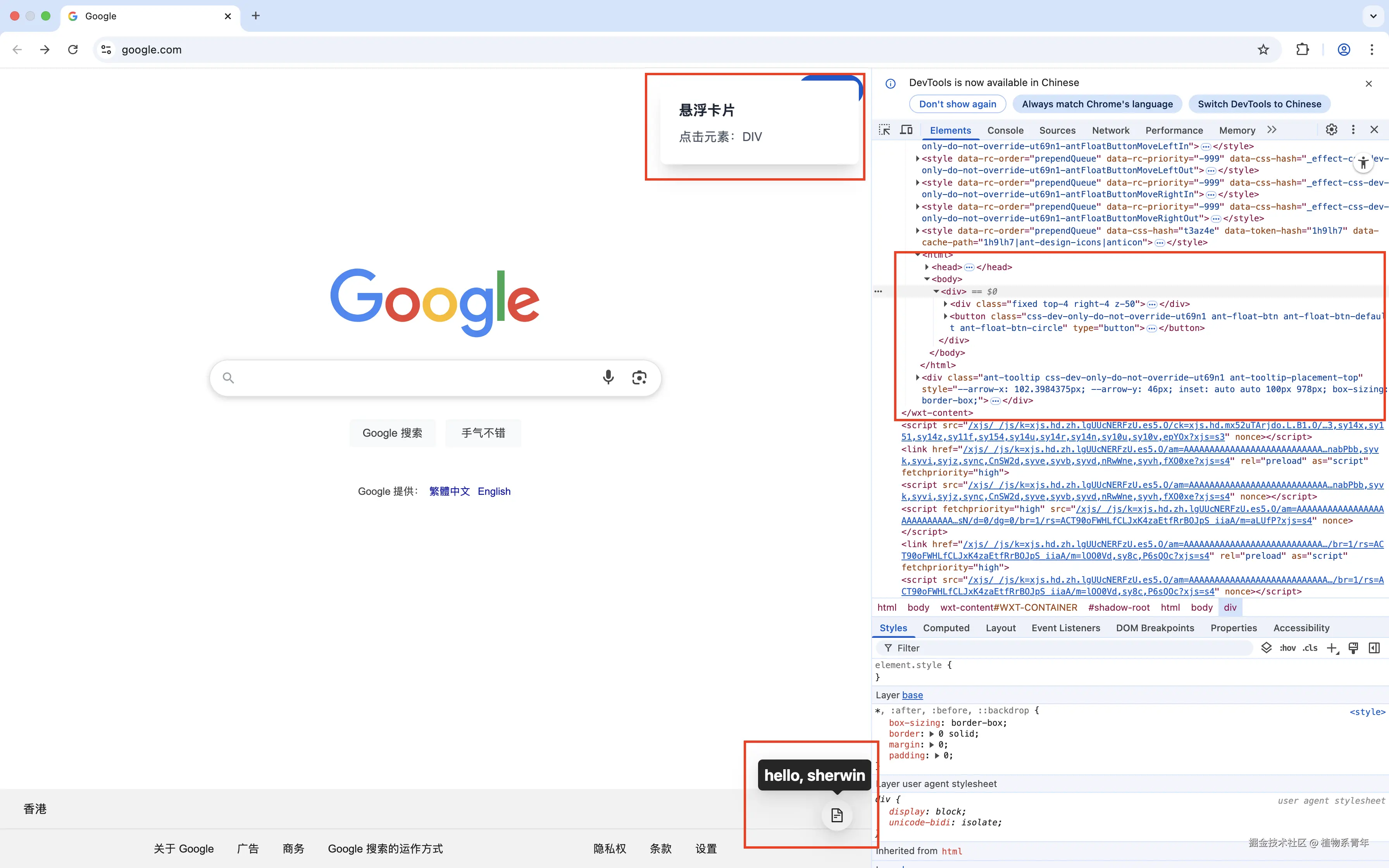The width and height of the screenshot is (1389, 868).
Task: Open site information icon in address bar
Action: (x=106, y=50)
